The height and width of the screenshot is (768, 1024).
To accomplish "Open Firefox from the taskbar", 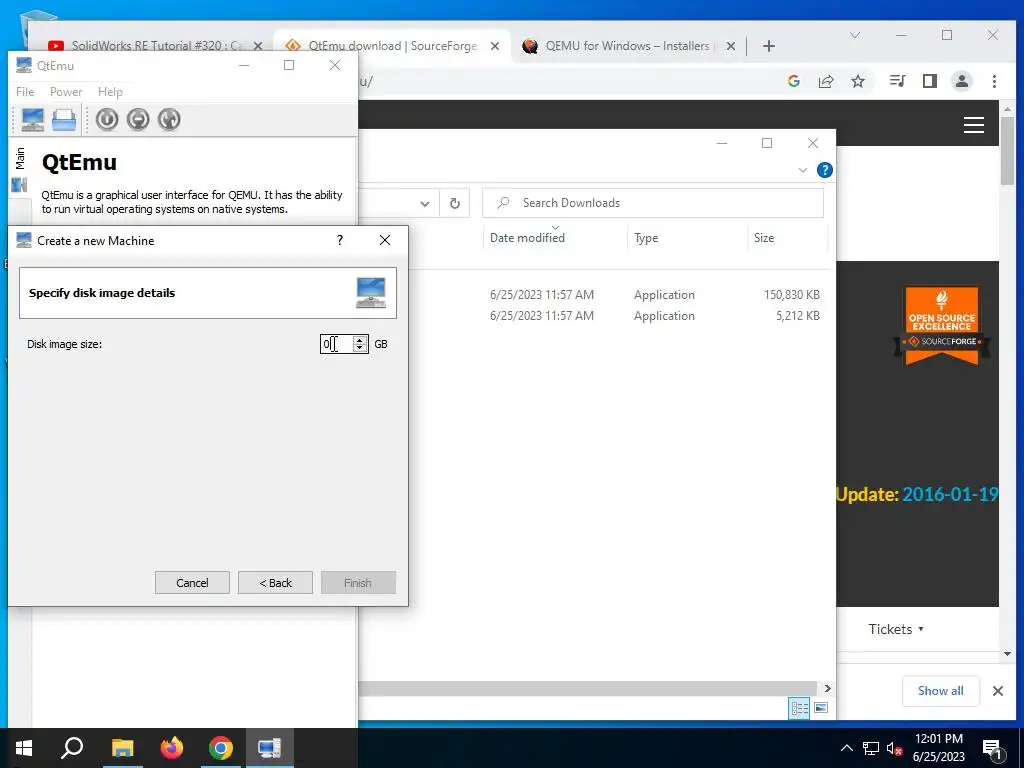I will pyautogui.click(x=172, y=748).
